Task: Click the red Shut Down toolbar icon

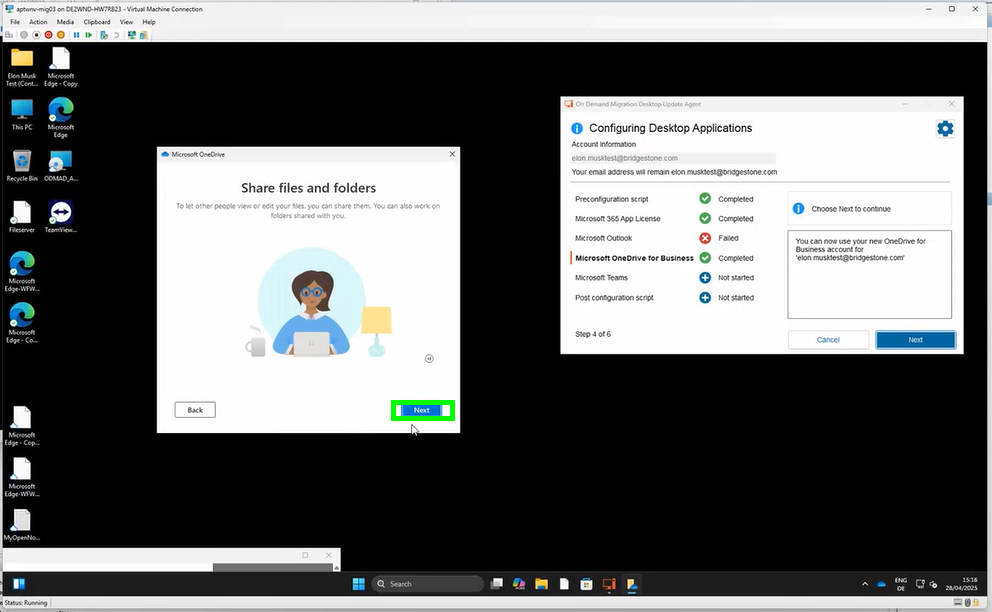Action: coord(48,35)
